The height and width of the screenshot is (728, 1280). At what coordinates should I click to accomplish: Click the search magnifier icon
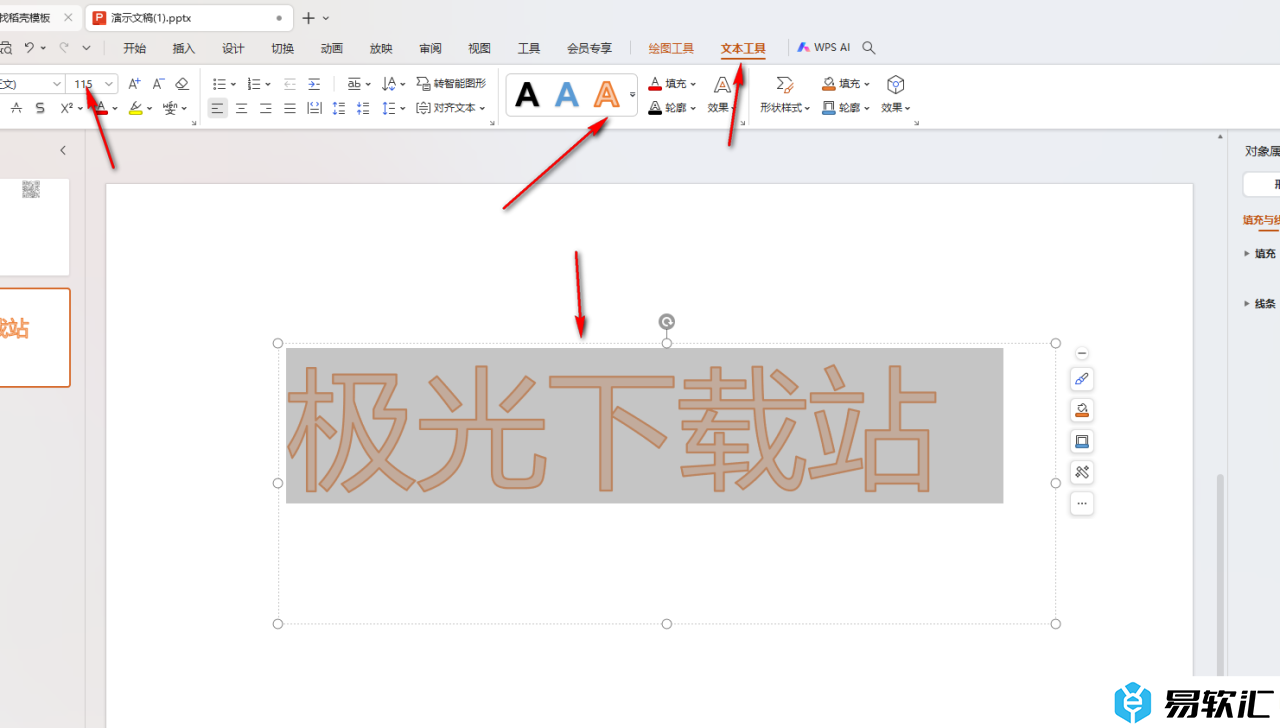869,47
